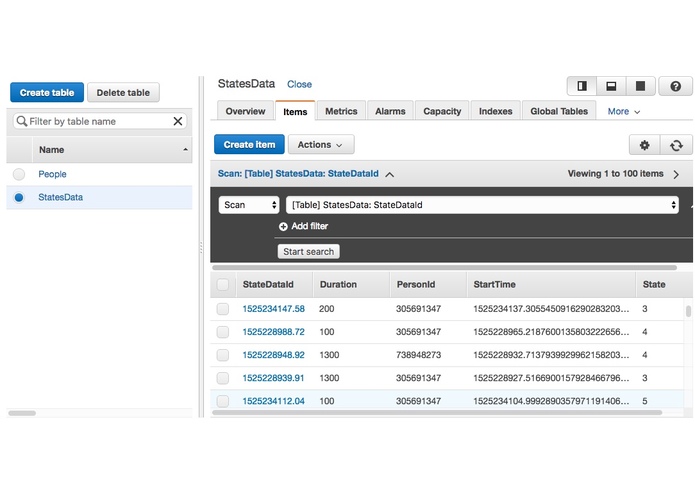Switch to full panel layout icon
Image resolution: width=695 pixels, height=494 pixels.
640,86
